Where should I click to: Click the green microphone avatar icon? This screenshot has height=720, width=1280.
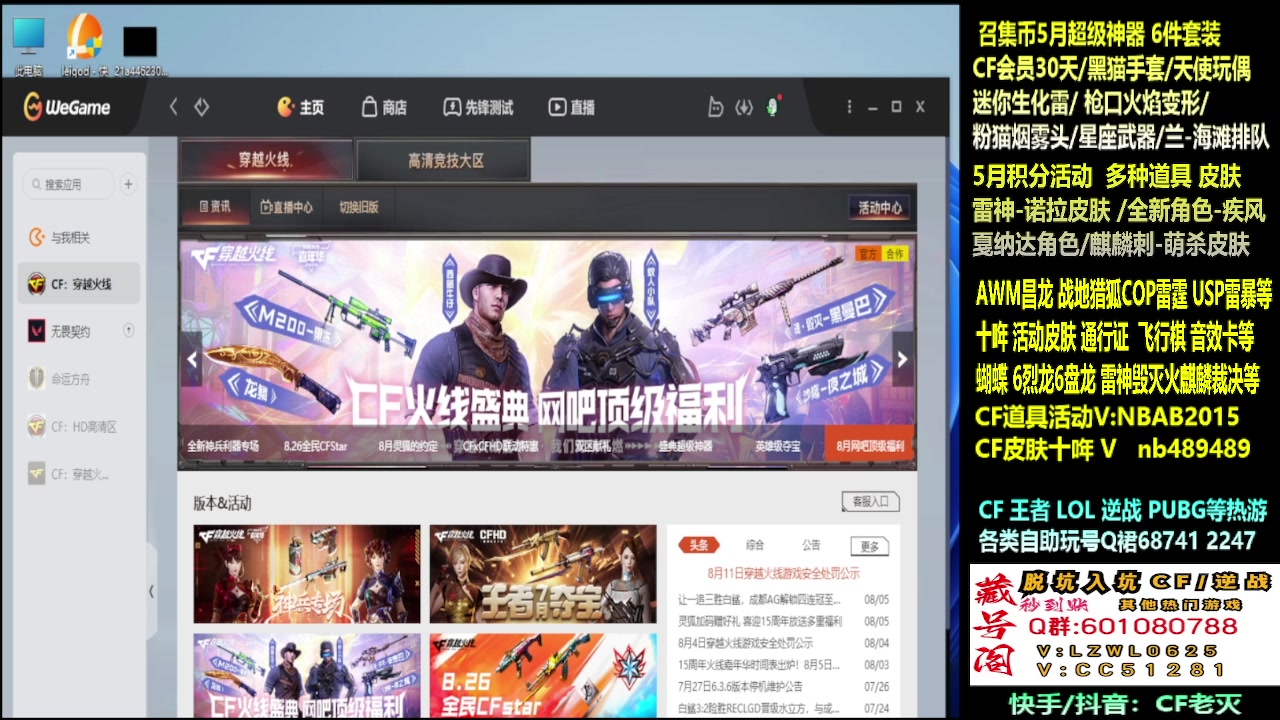pos(772,106)
